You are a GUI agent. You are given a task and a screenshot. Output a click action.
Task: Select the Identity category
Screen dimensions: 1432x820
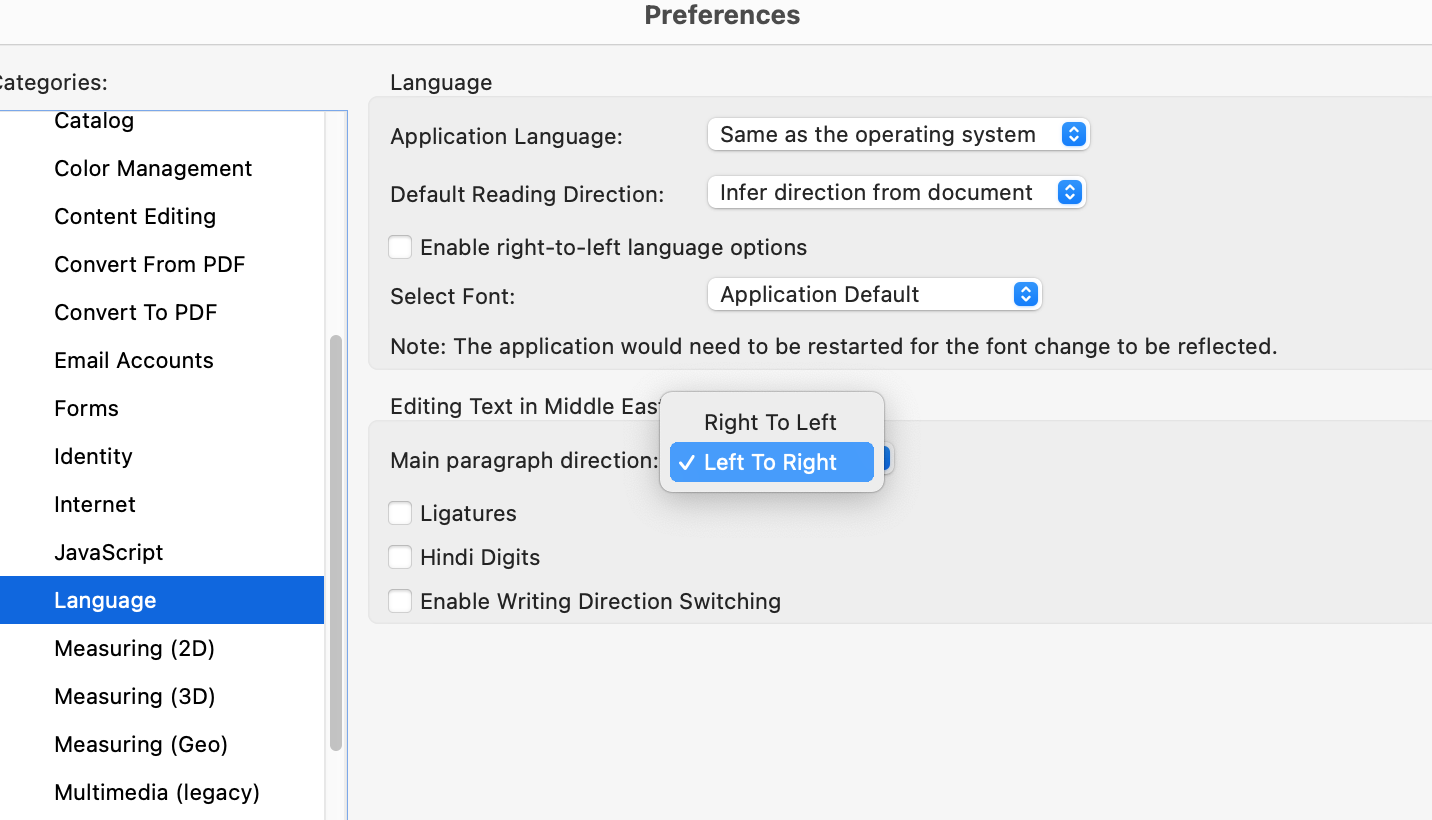[x=93, y=456]
